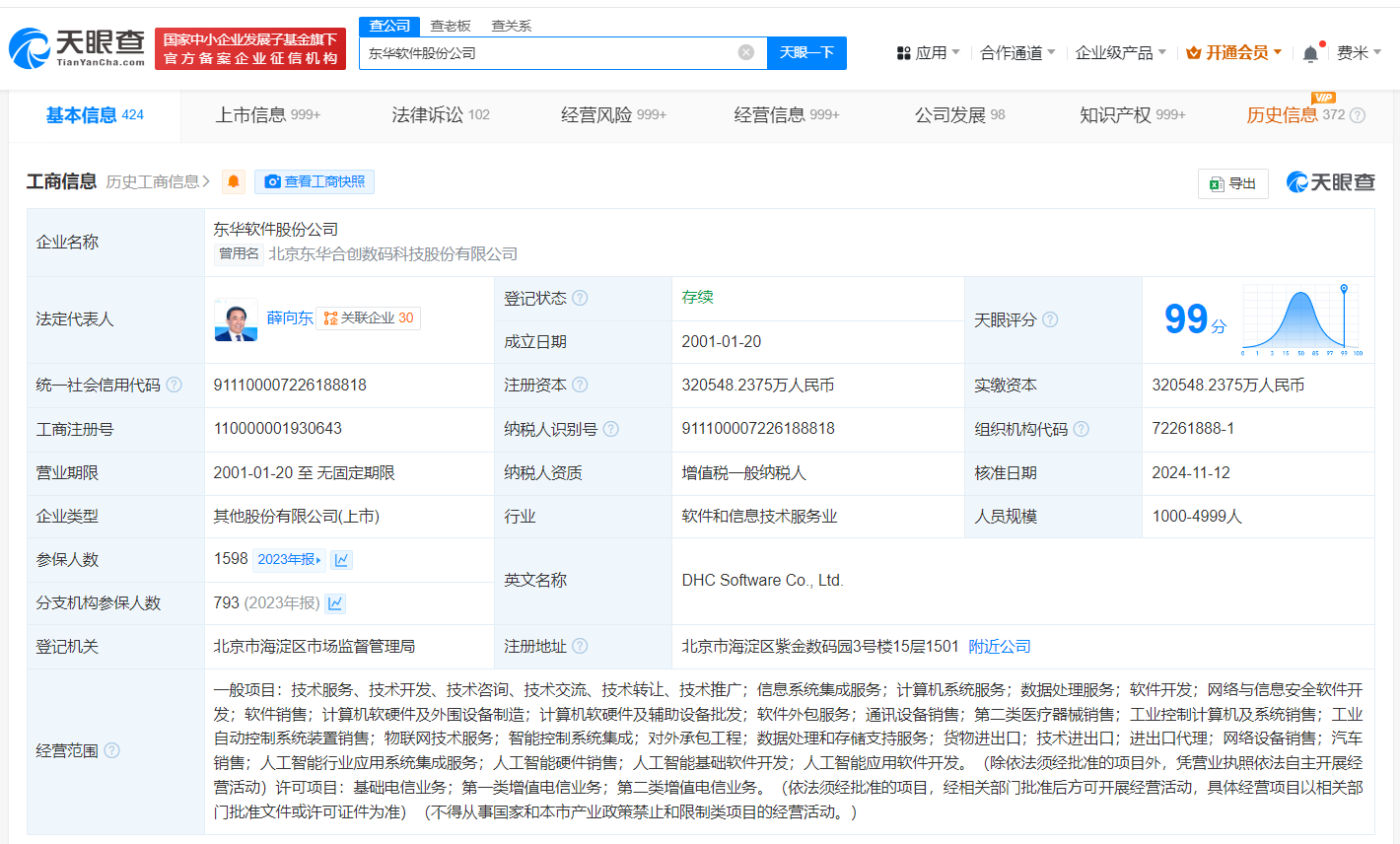Click the help icon beside 天眼评分
This screenshot has width=1400, height=844.
click(x=1050, y=319)
